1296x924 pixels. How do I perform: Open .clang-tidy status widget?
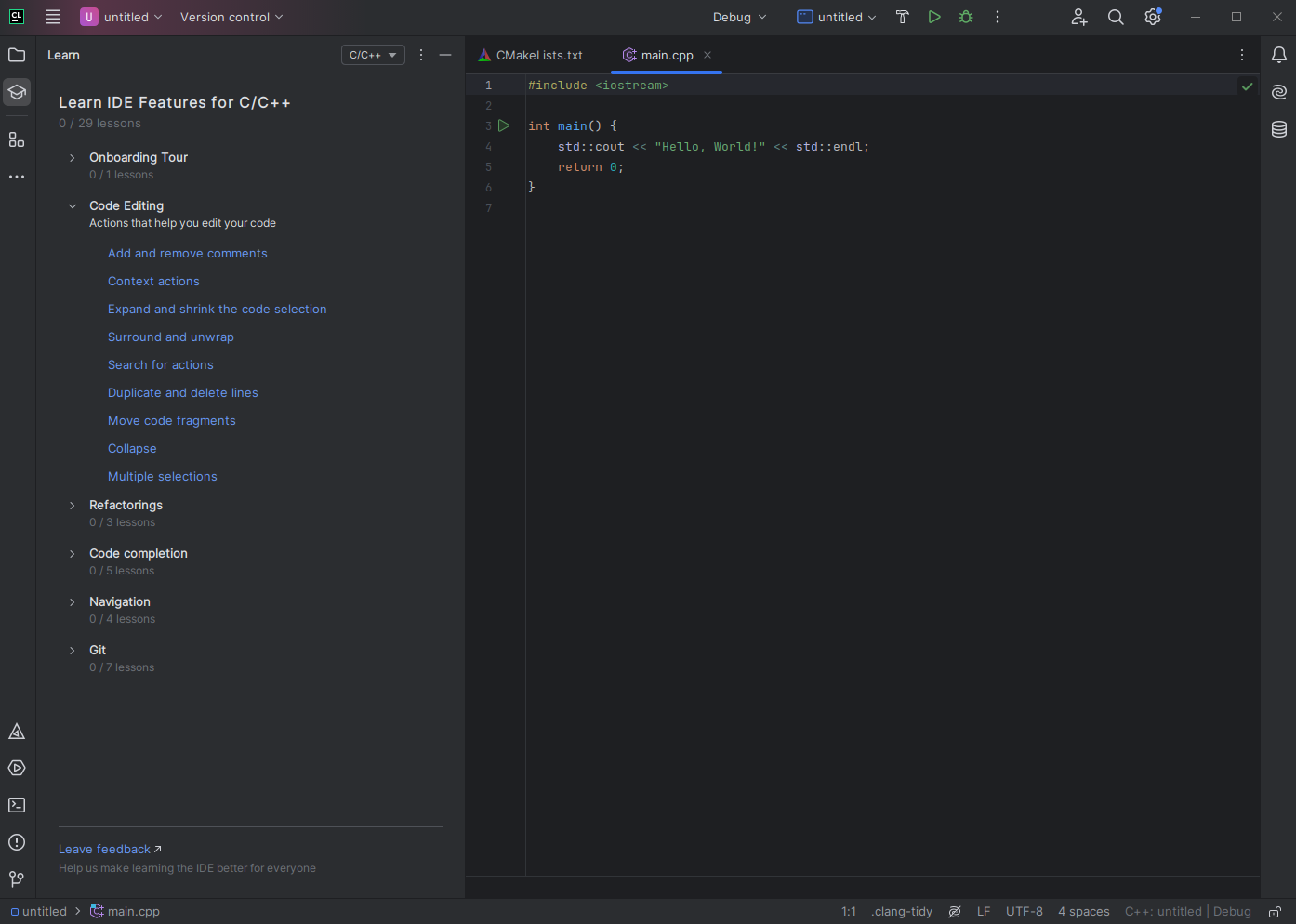902,912
